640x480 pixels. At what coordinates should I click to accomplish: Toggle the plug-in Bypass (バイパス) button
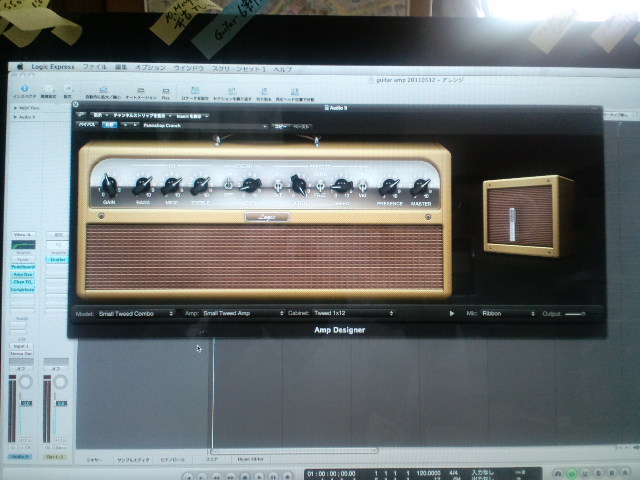click(87, 124)
